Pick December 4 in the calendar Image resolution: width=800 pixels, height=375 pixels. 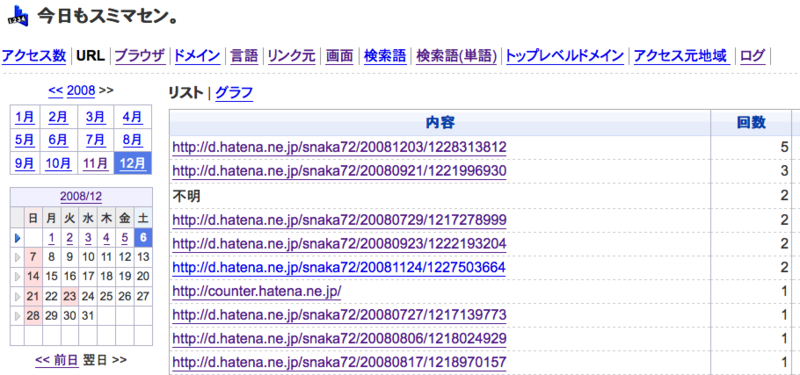(106, 238)
